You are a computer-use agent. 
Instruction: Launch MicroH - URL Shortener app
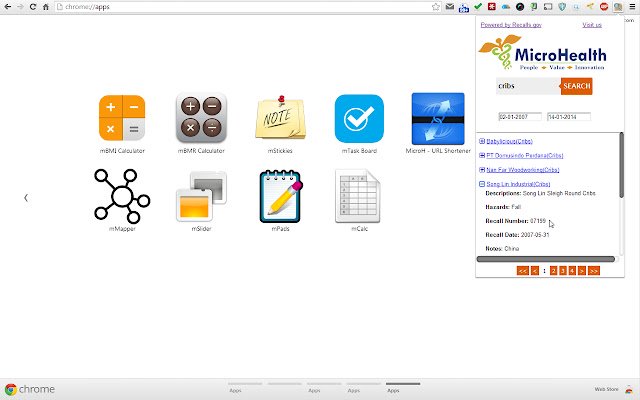pyautogui.click(x=438, y=119)
